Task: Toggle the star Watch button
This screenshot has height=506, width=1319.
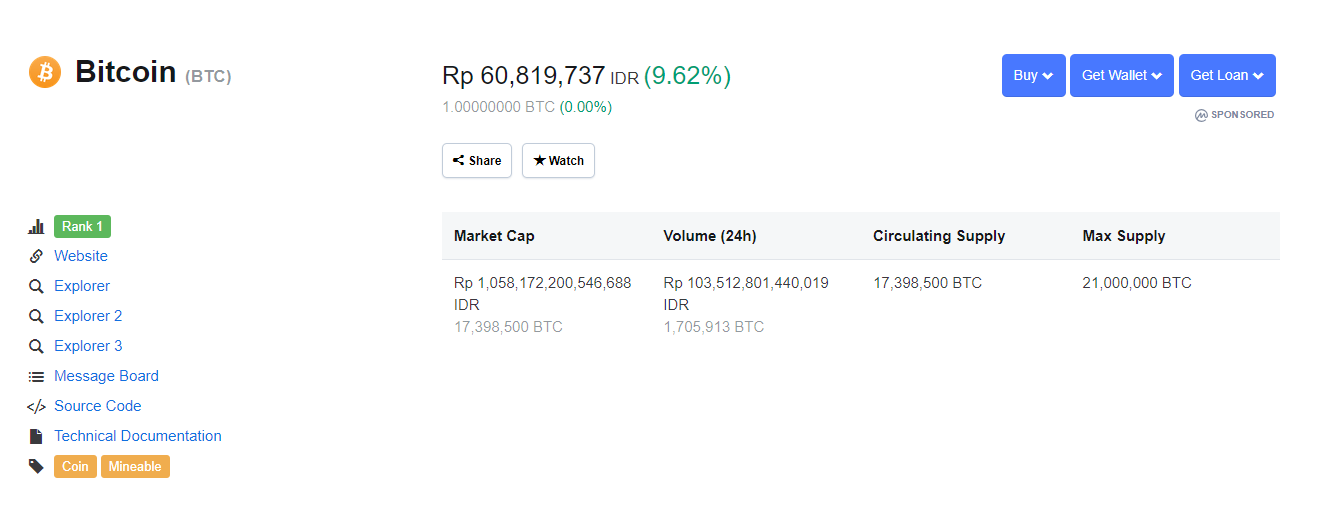Action: coord(558,161)
